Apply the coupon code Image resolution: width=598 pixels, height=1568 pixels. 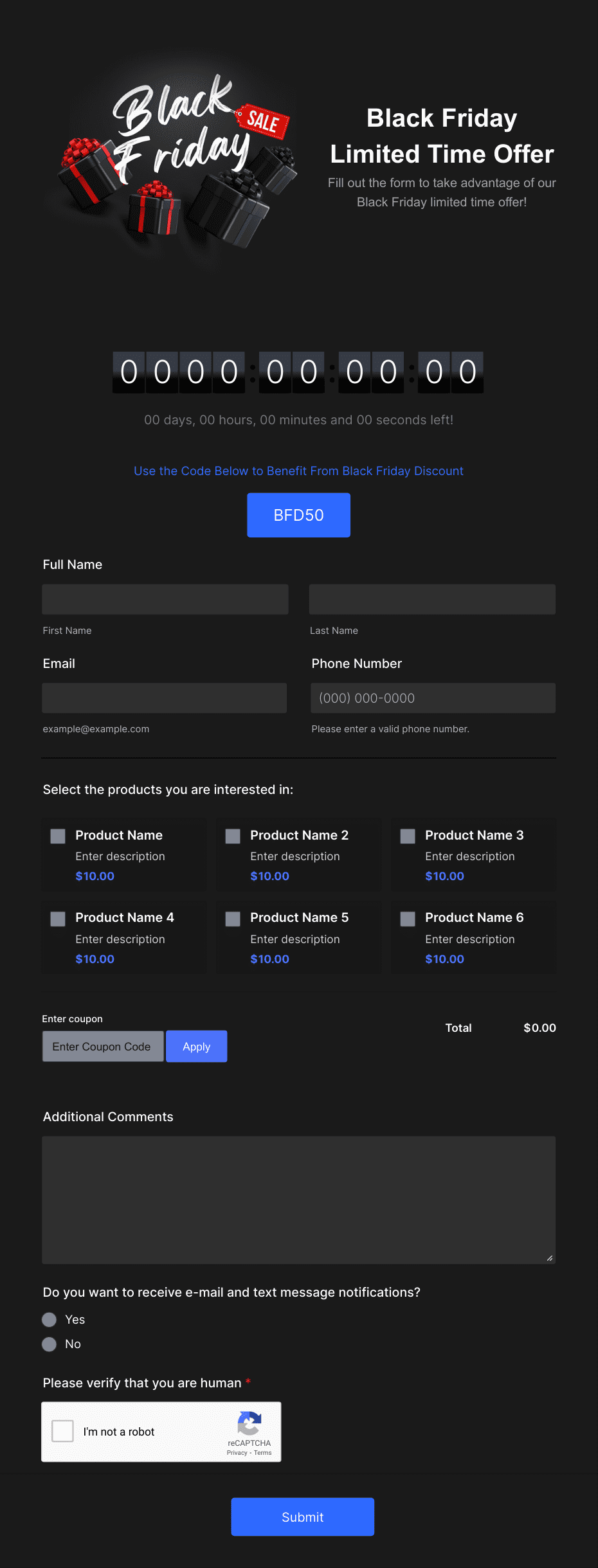197,1047
